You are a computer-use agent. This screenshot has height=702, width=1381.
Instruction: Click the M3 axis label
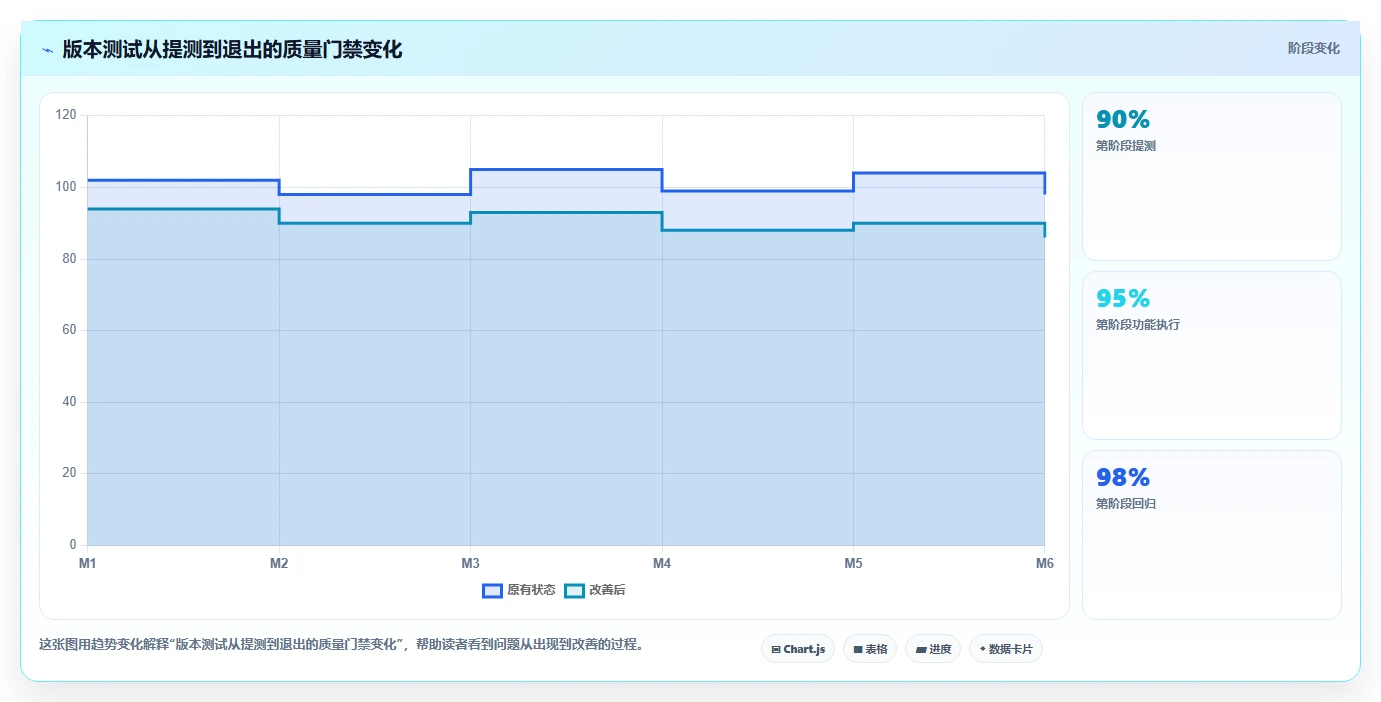[x=470, y=564]
